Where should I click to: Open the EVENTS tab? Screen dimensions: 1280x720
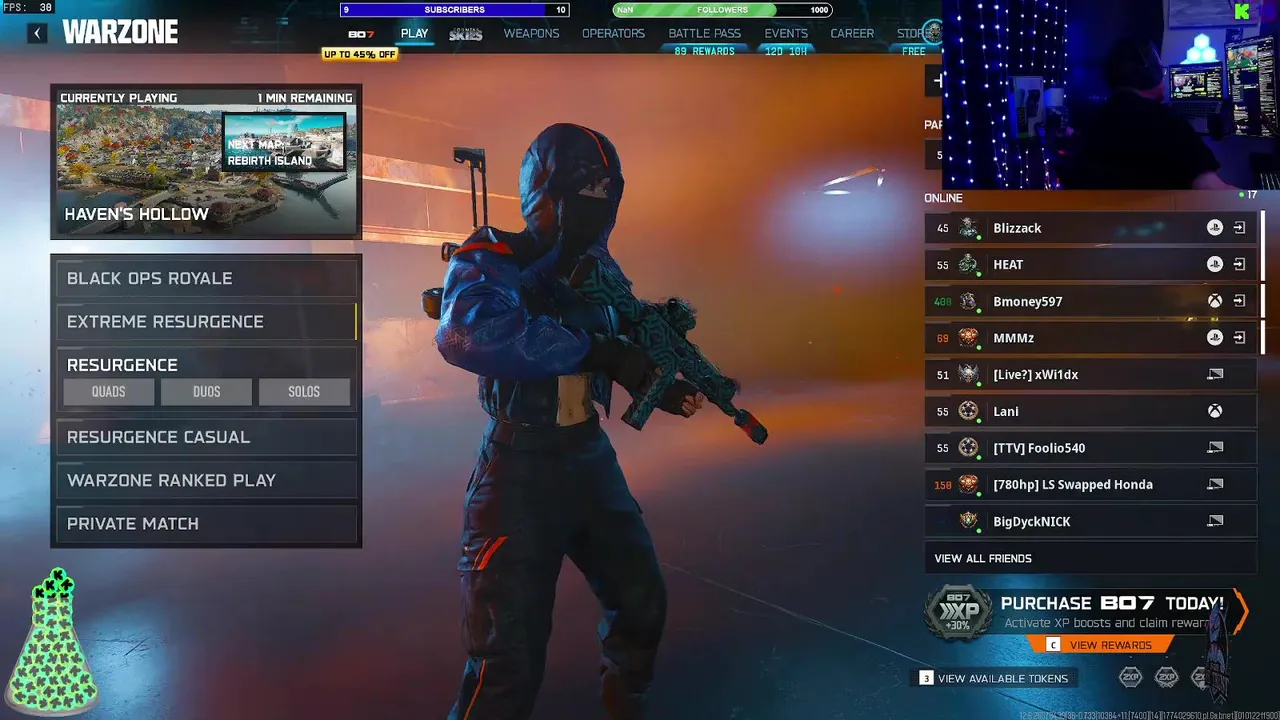coord(786,33)
